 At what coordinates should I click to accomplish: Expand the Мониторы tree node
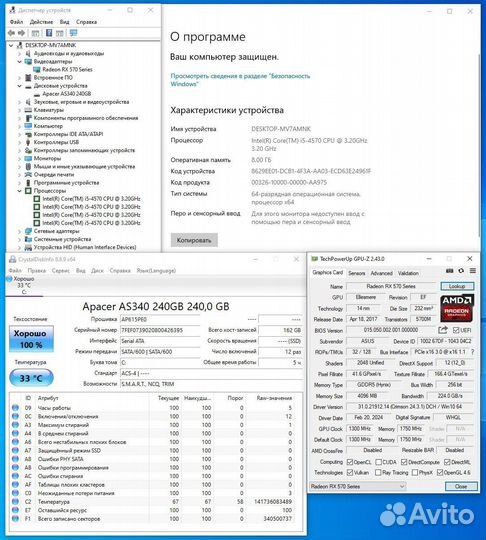point(20,158)
